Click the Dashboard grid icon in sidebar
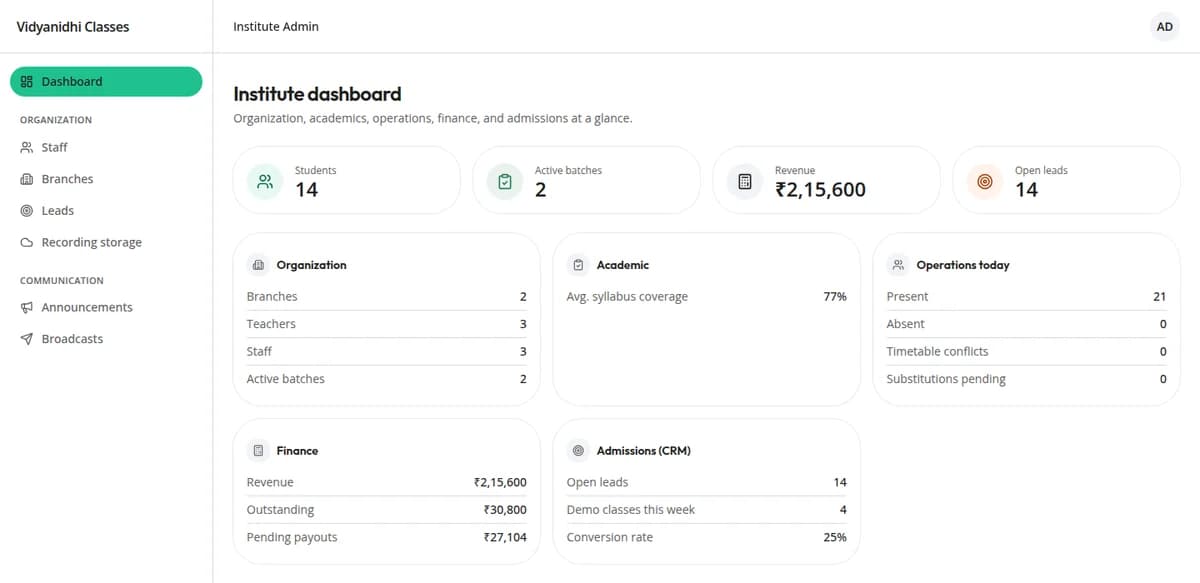This screenshot has height=583, width=1200. (27, 82)
